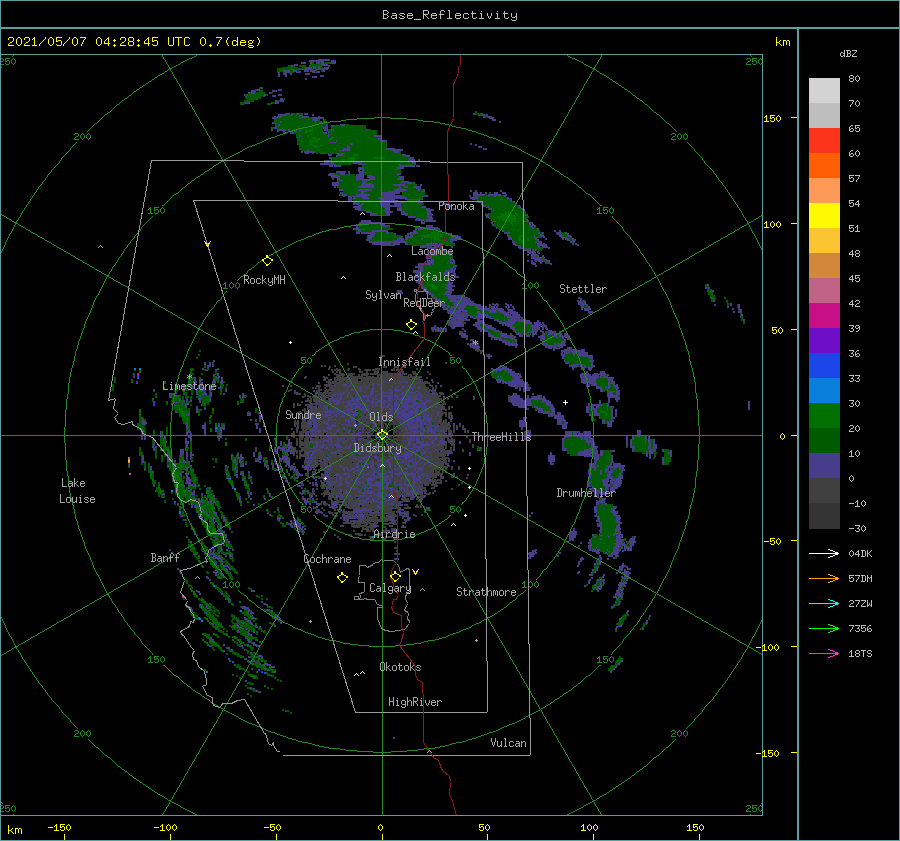This screenshot has width=900, height=841.
Task: Click the Banff town label
Action: coord(165,557)
